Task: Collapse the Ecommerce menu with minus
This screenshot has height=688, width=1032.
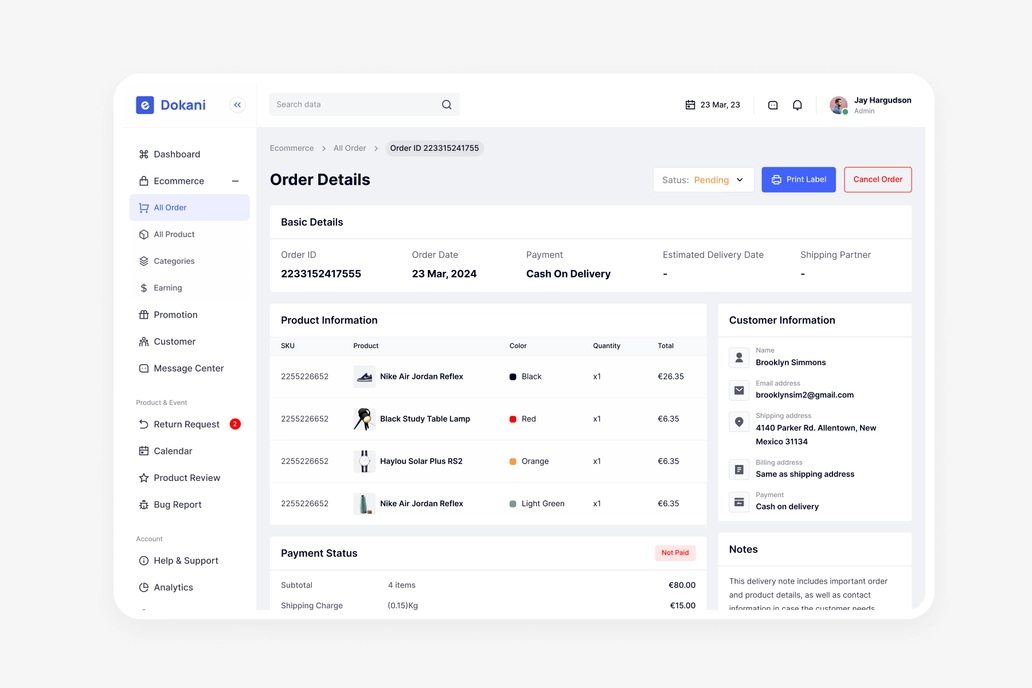Action: pyautogui.click(x=235, y=181)
